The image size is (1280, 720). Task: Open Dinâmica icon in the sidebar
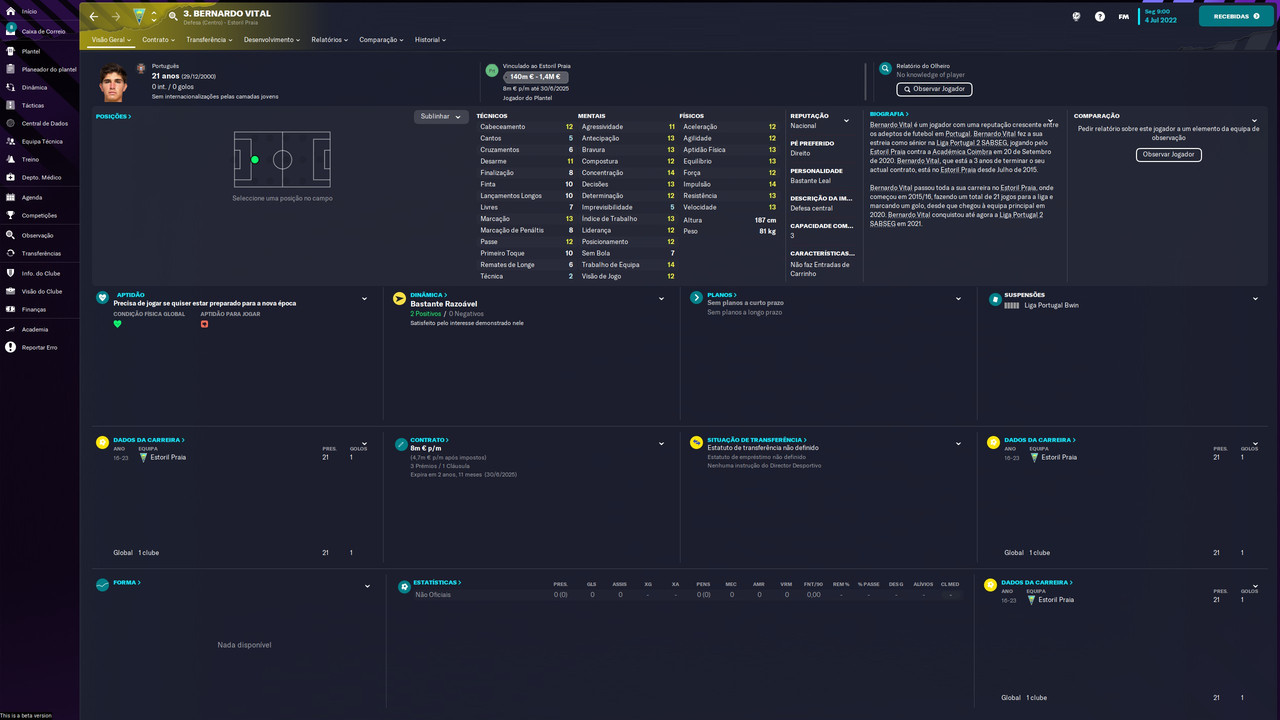click(x=10, y=87)
